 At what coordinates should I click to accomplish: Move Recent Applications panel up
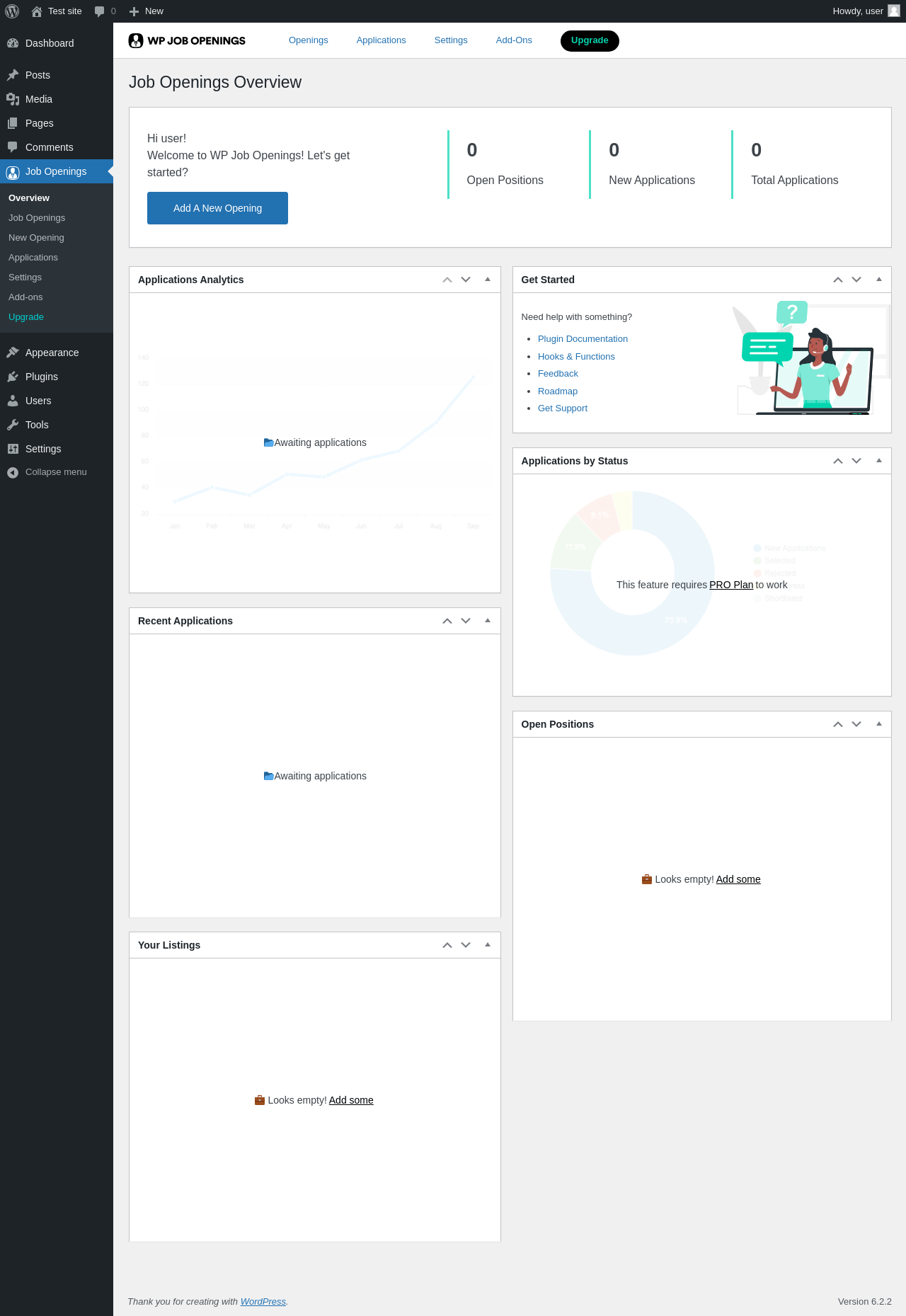click(x=447, y=621)
